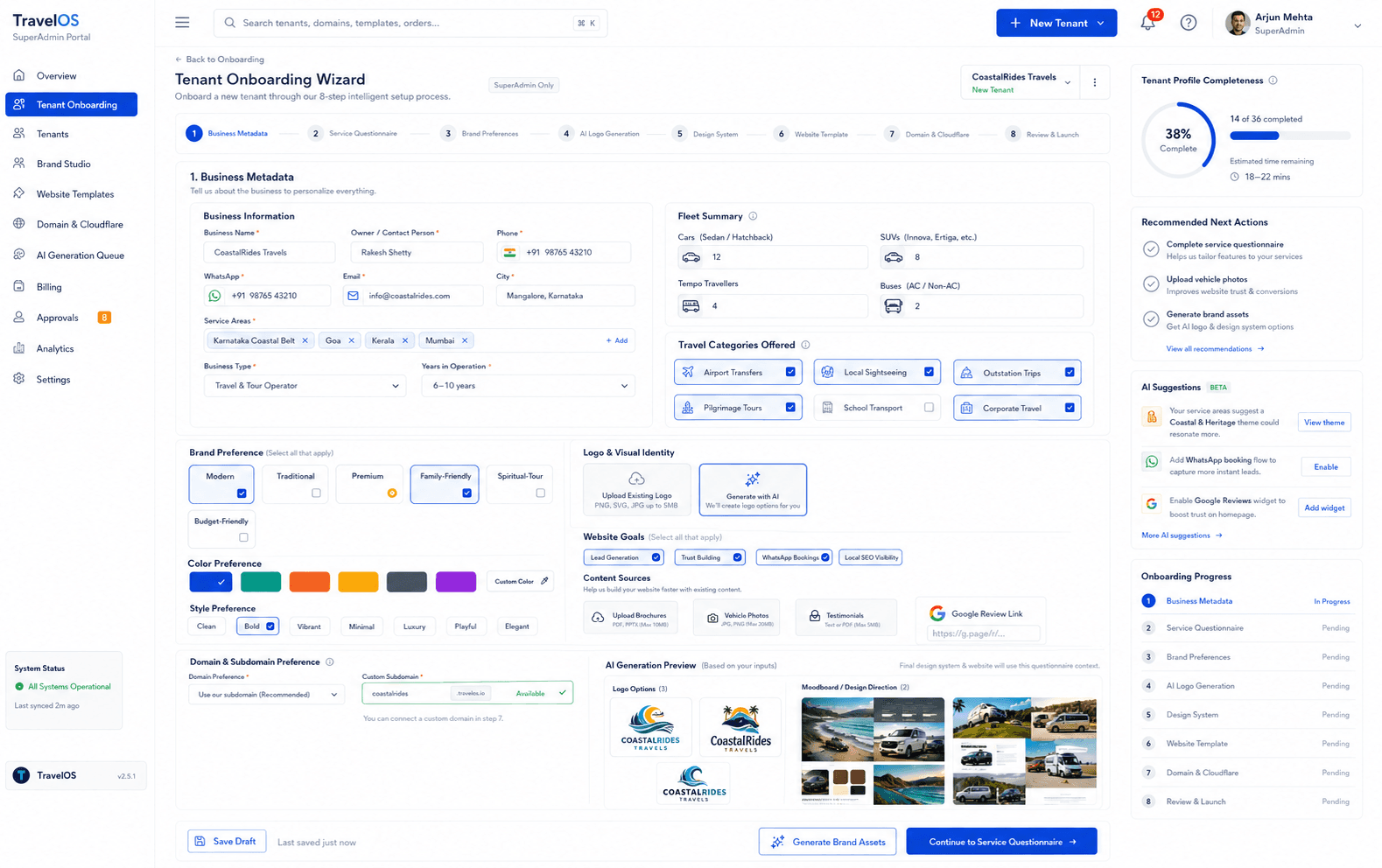
Task: Uncheck the Local Sightseeing category
Action: 929,372
